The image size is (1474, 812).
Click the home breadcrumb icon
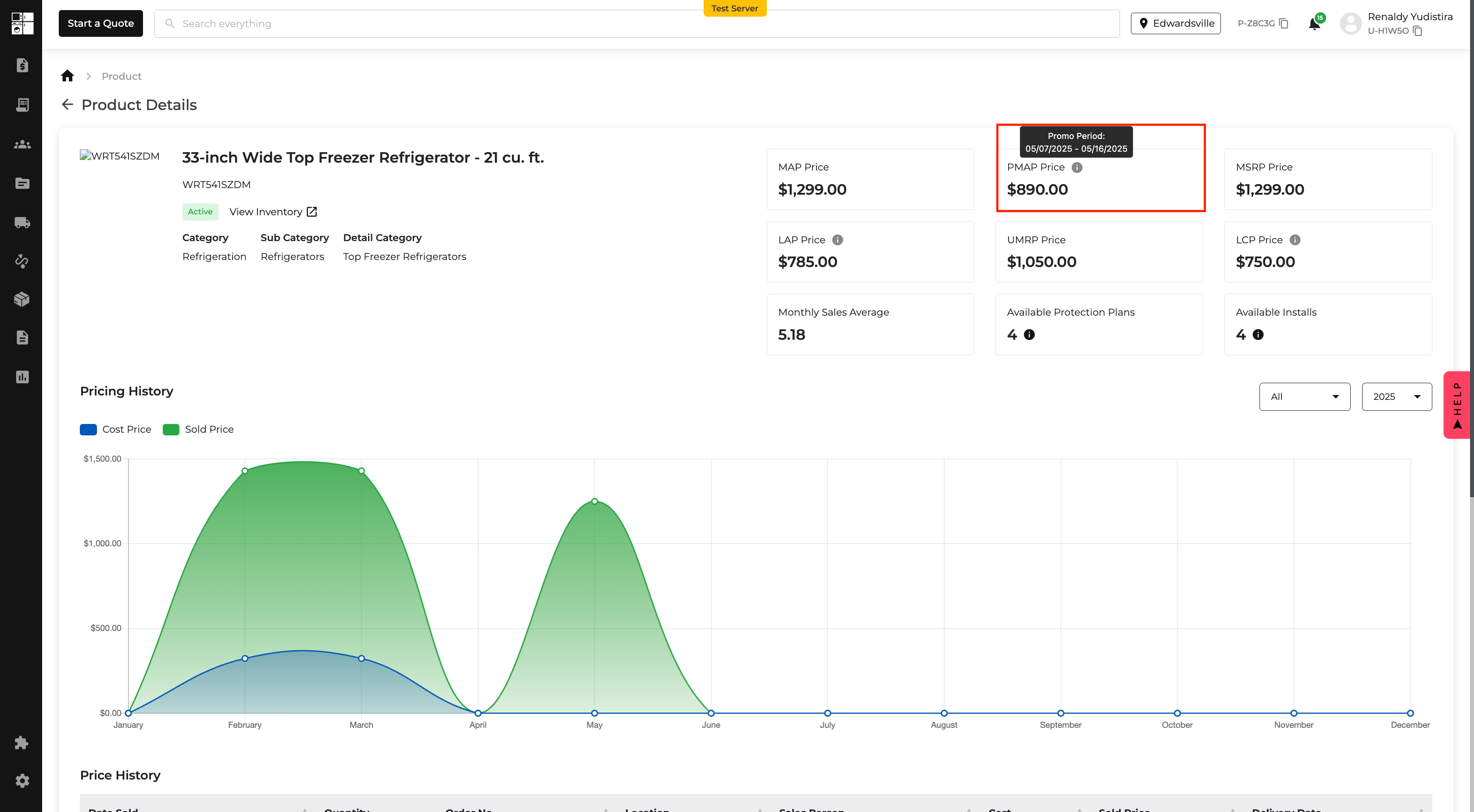pyautogui.click(x=68, y=76)
